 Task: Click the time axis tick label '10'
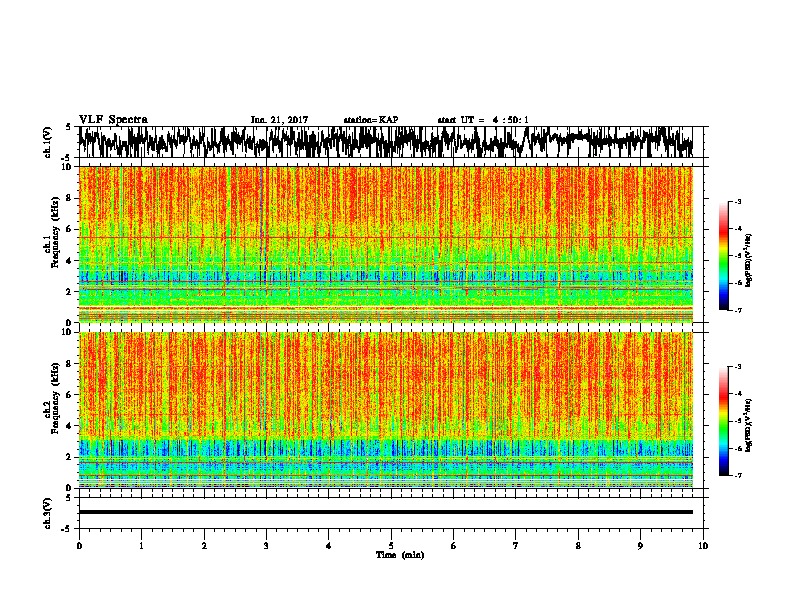[703, 546]
